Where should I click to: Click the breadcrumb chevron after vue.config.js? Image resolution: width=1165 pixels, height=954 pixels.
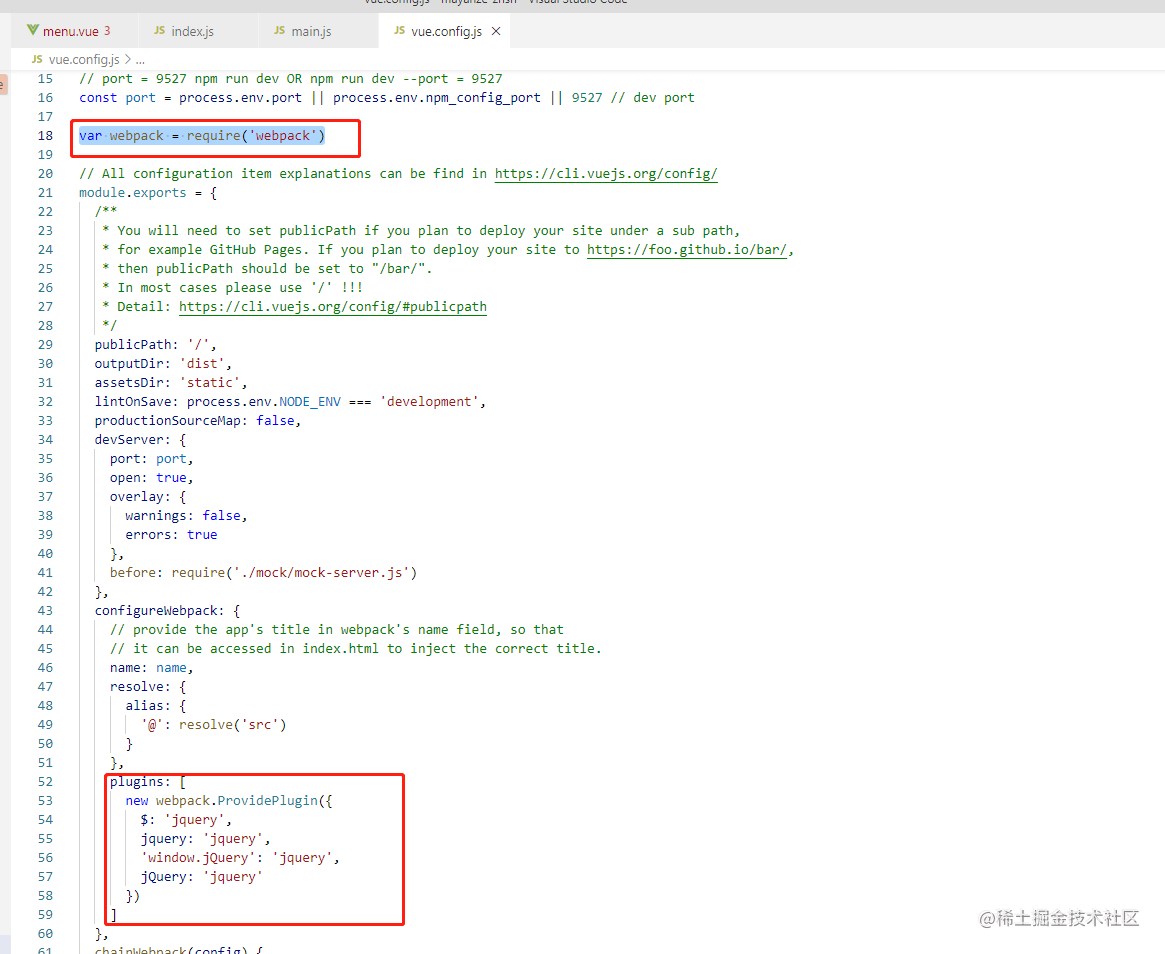tap(128, 59)
